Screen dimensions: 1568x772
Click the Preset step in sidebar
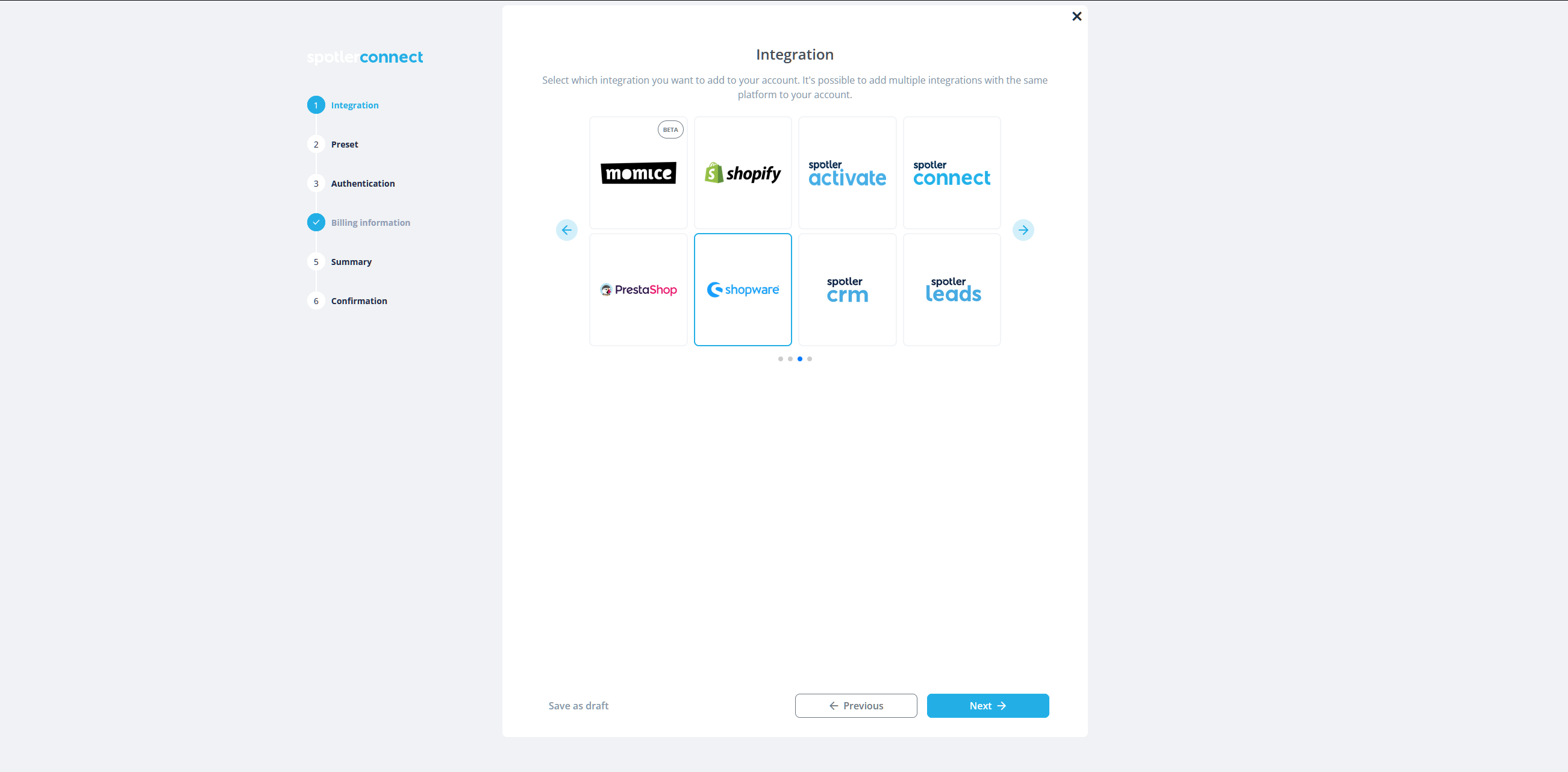point(344,144)
